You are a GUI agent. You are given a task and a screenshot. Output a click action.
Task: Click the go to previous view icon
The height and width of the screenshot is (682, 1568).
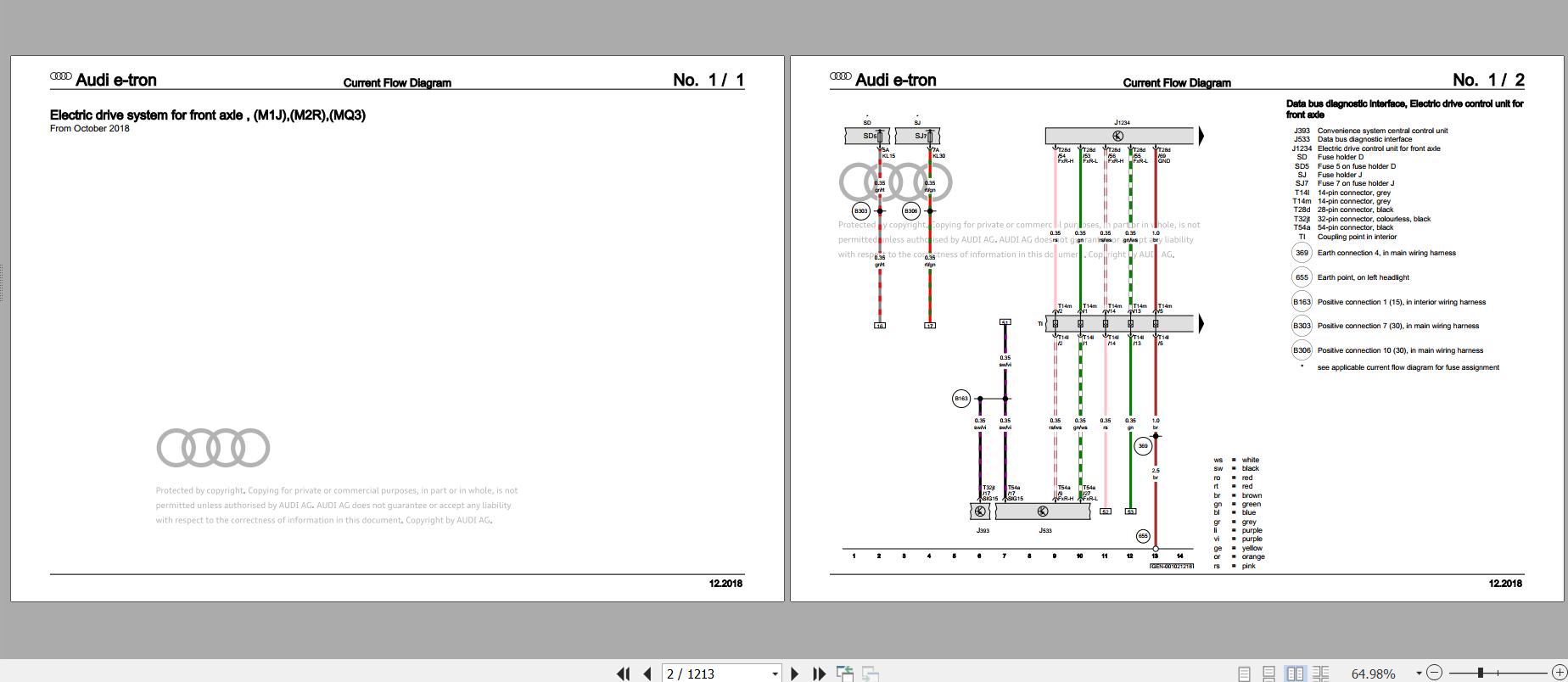845,674
